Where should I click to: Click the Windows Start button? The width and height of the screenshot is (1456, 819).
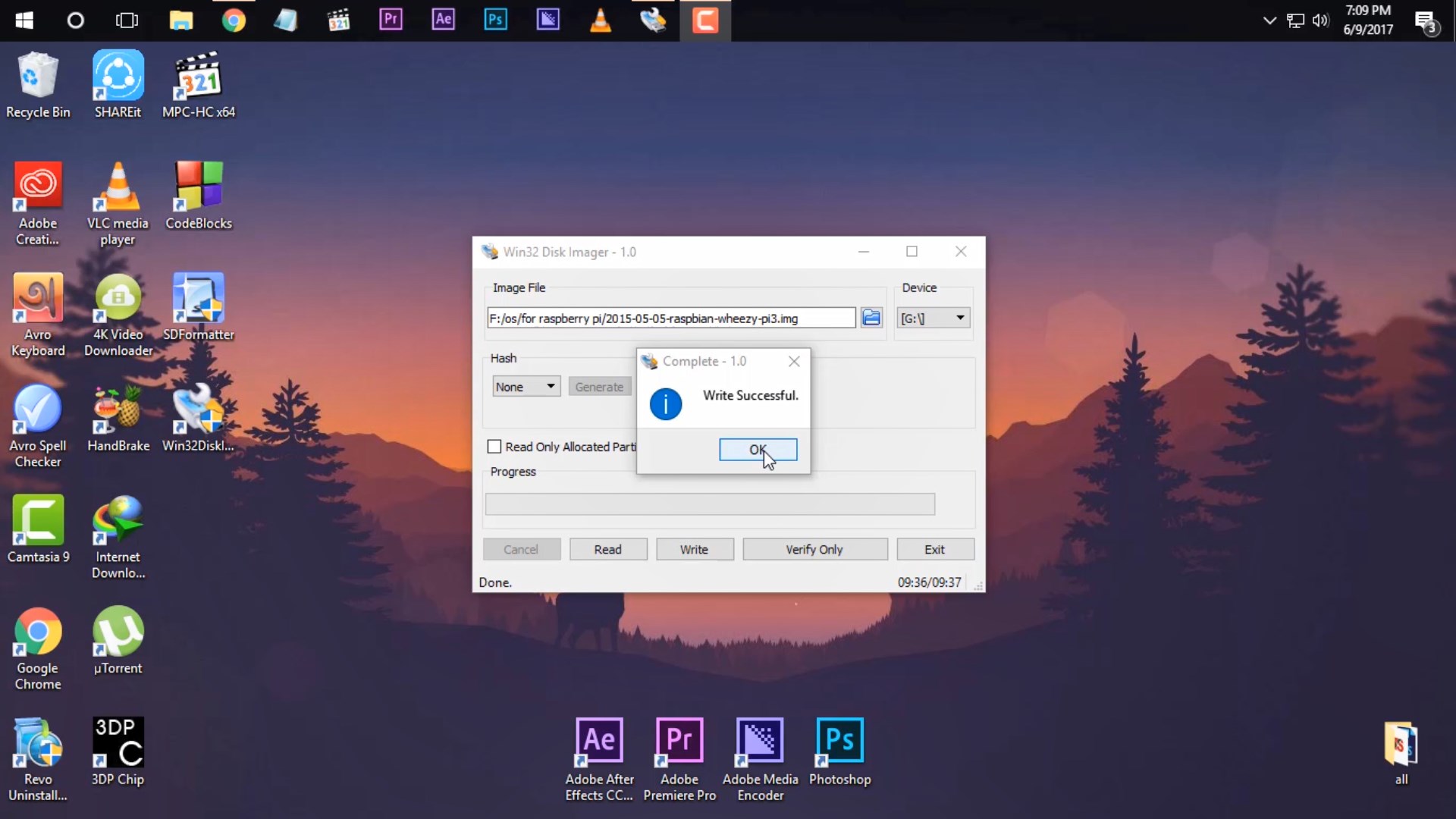[24, 20]
